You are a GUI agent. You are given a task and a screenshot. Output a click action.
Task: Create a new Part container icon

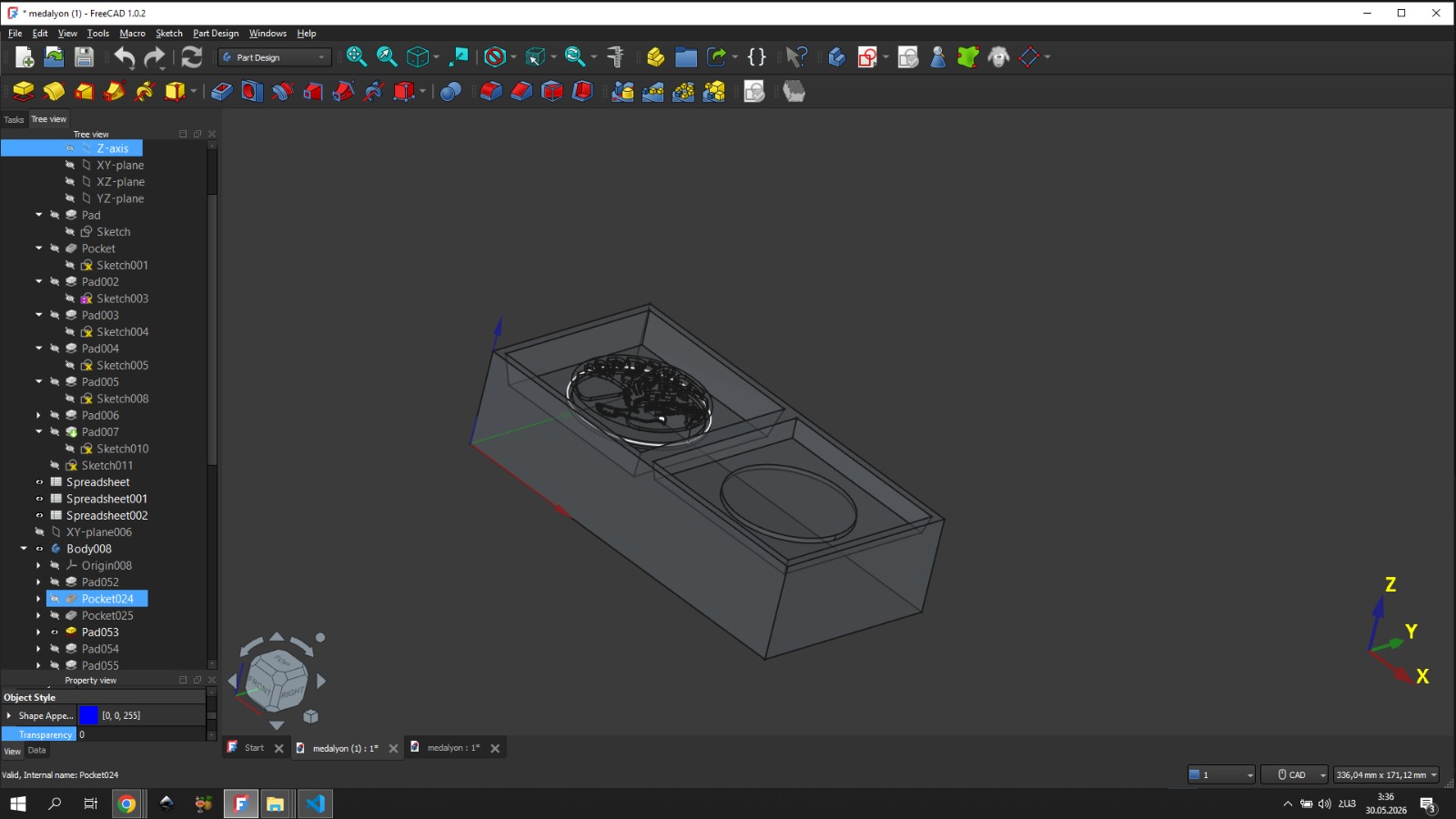coord(655,57)
